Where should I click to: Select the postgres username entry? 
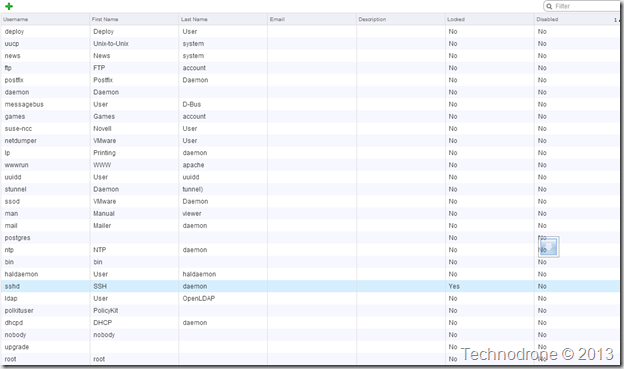(18, 238)
